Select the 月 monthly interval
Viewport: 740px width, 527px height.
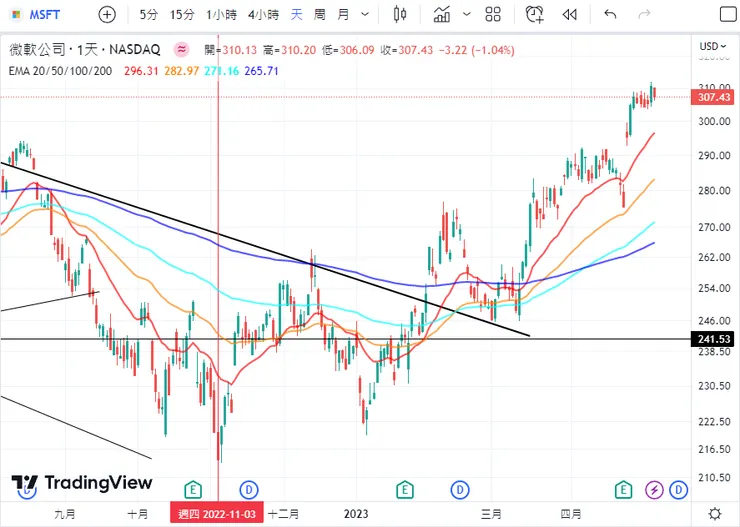coord(343,15)
